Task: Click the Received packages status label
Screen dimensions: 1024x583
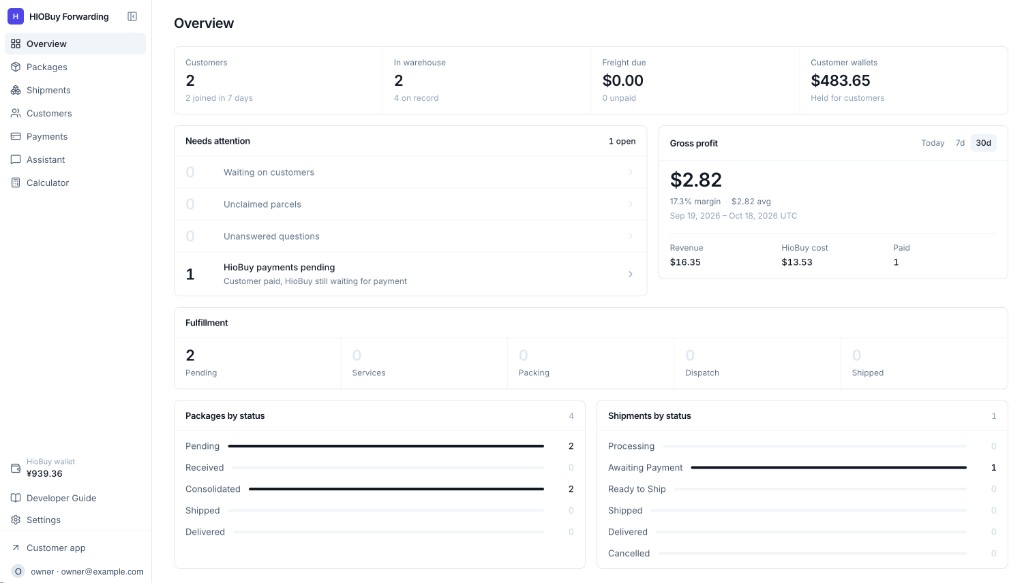Action: pos(204,467)
